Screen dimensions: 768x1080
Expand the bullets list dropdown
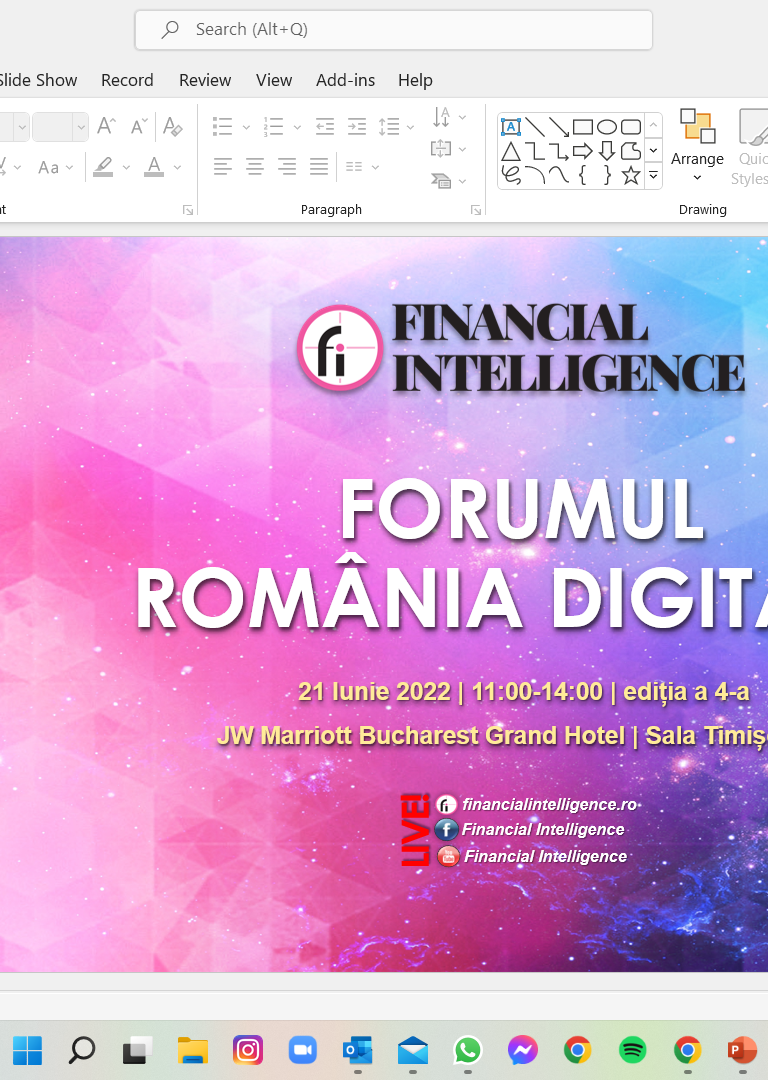[x=243, y=127]
